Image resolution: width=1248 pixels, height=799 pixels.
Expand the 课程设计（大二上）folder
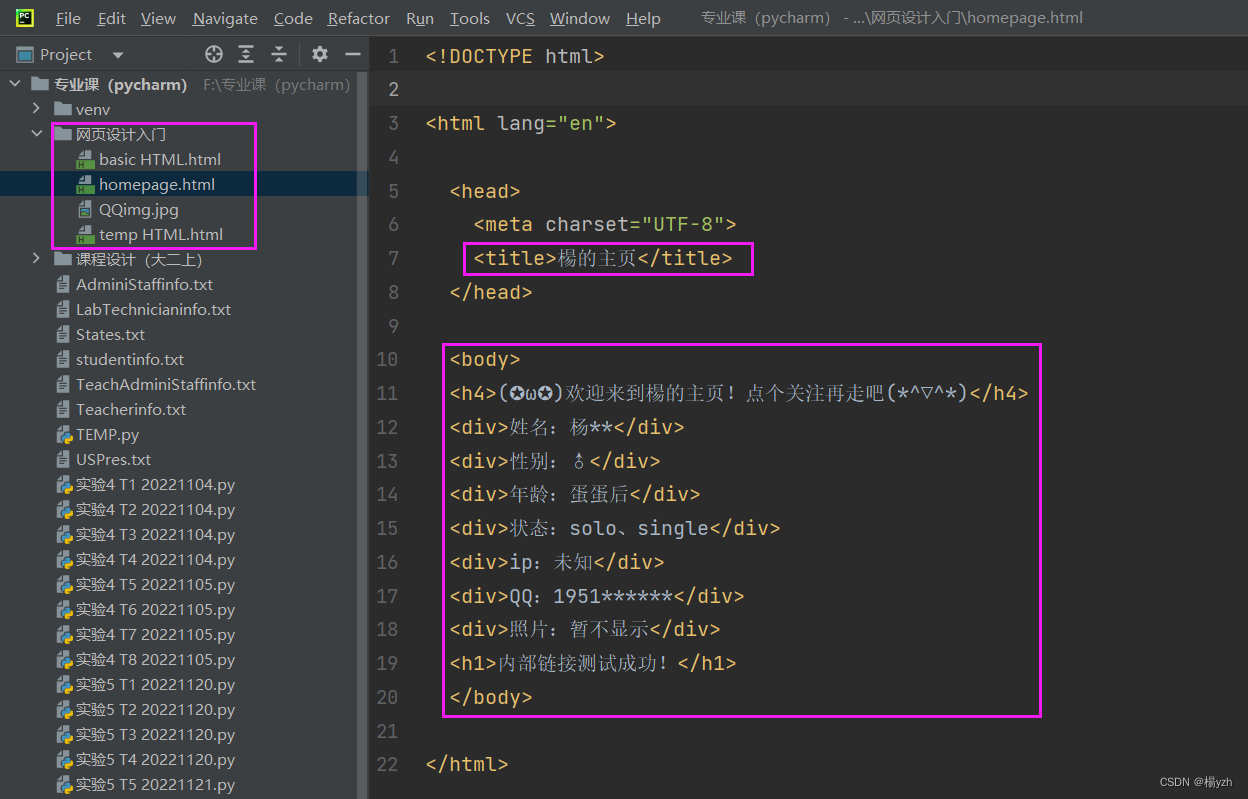(x=36, y=259)
